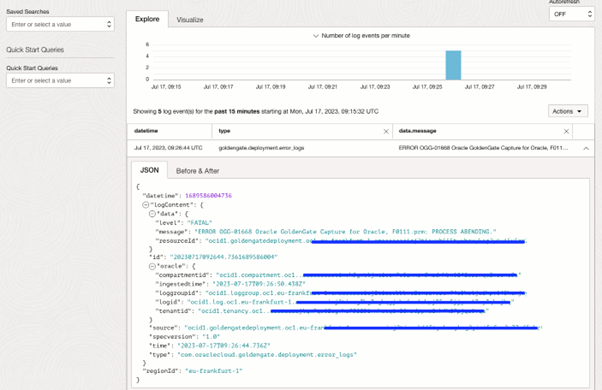Viewport: 602px width, 390px height.
Task: Open the Quick Start Queries dropdown
Action: pos(60,81)
